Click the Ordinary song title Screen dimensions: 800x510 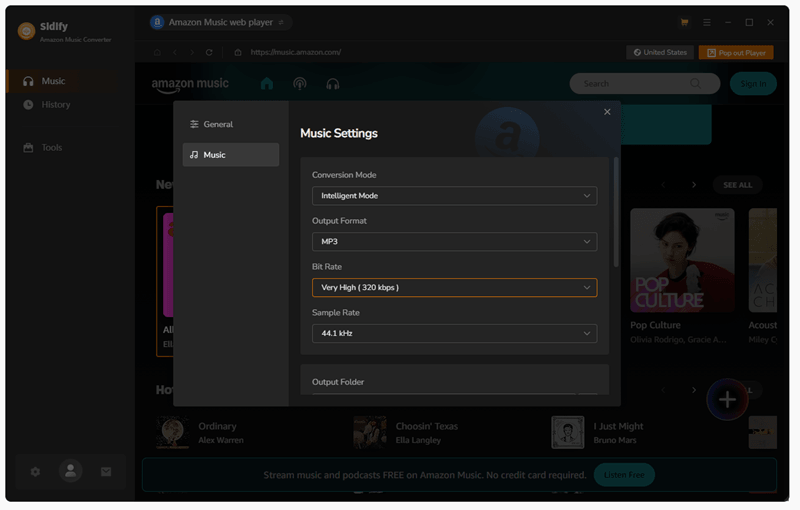pyautogui.click(x=217, y=426)
